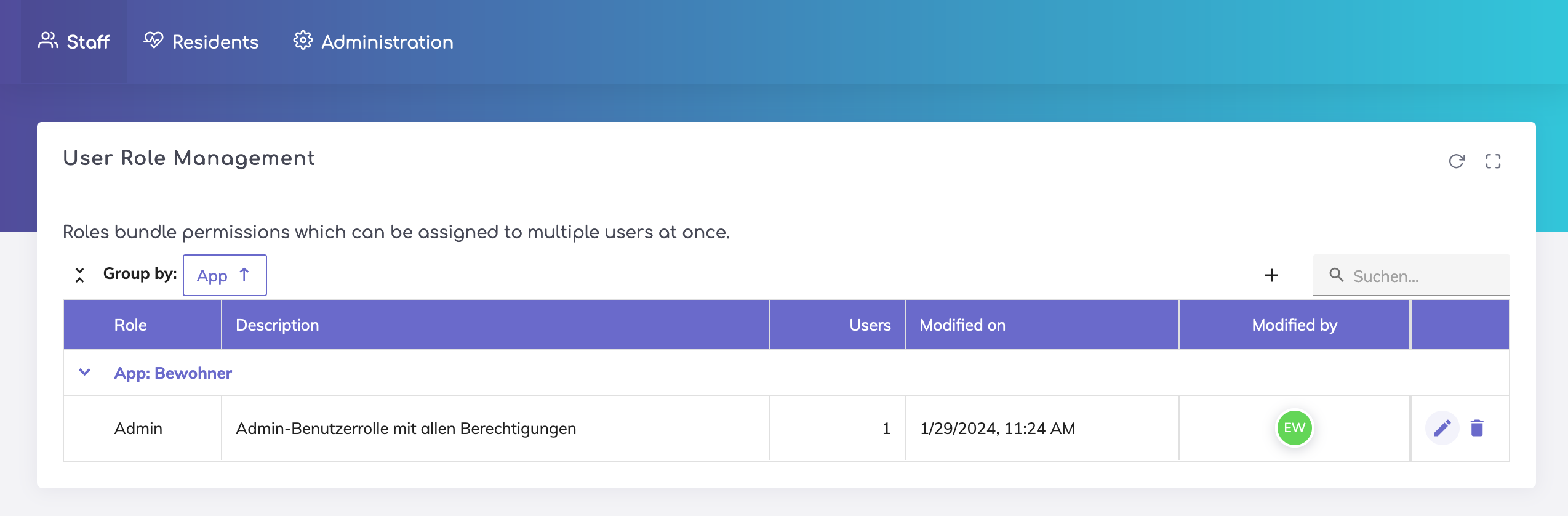
Task: Delete the Admin role using the trash icon
Action: point(1477,428)
